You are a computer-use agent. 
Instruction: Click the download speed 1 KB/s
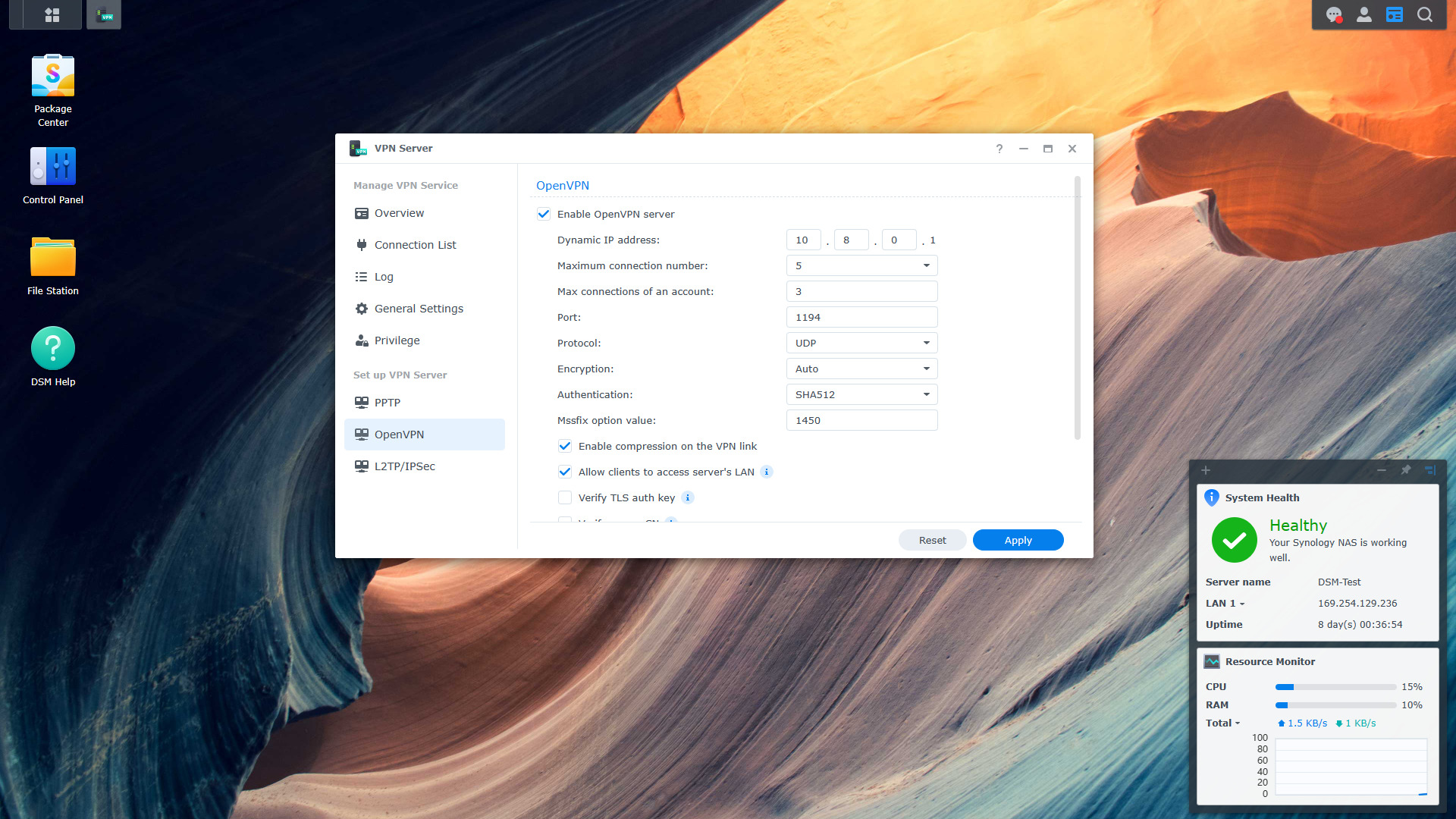pos(1356,723)
